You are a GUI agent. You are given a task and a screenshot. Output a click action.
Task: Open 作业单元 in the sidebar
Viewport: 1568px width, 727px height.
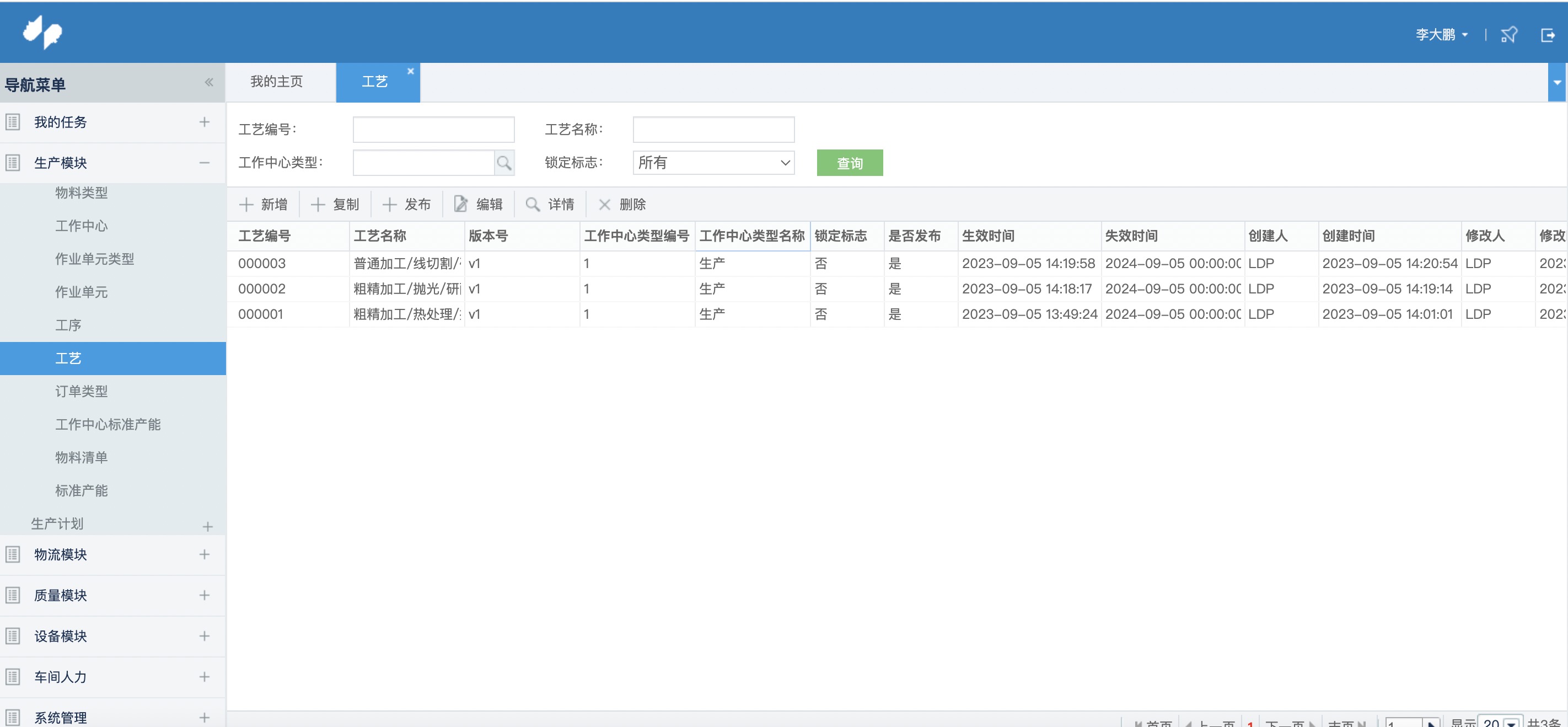pyautogui.click(x=82, y=292)
